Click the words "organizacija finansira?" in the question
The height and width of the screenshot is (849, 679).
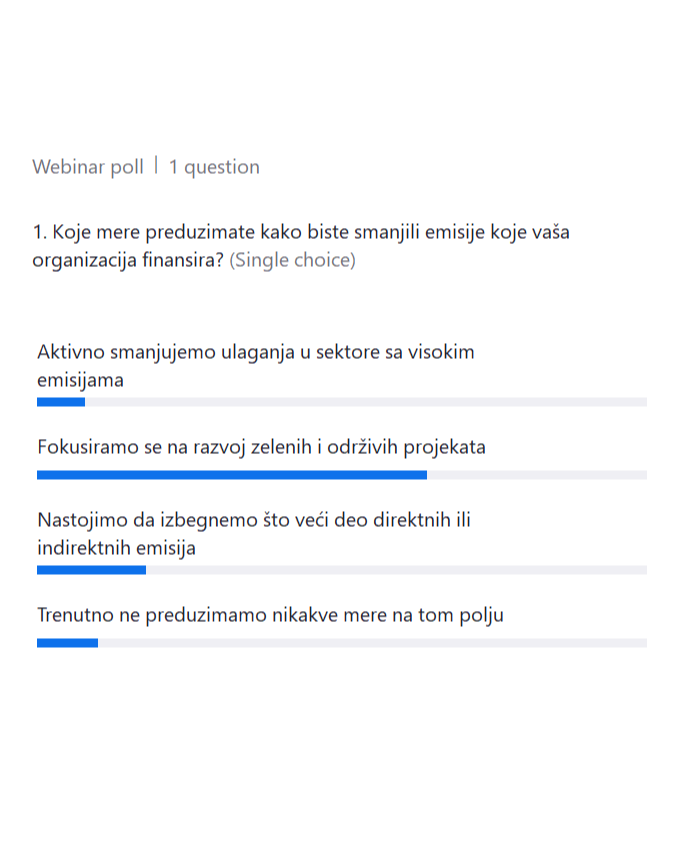[x=128, y=261]
